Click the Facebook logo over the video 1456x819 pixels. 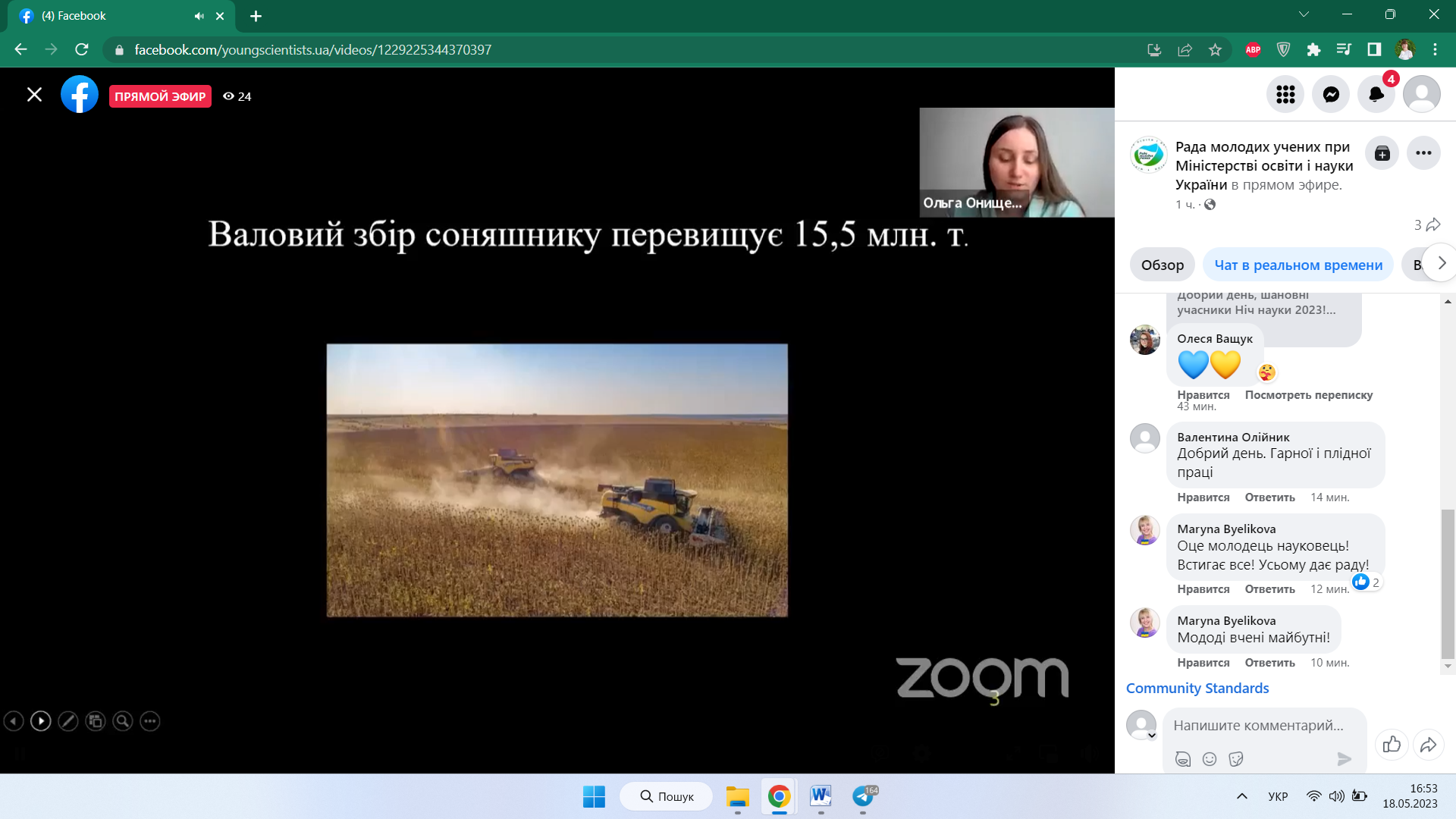point(80,95)
